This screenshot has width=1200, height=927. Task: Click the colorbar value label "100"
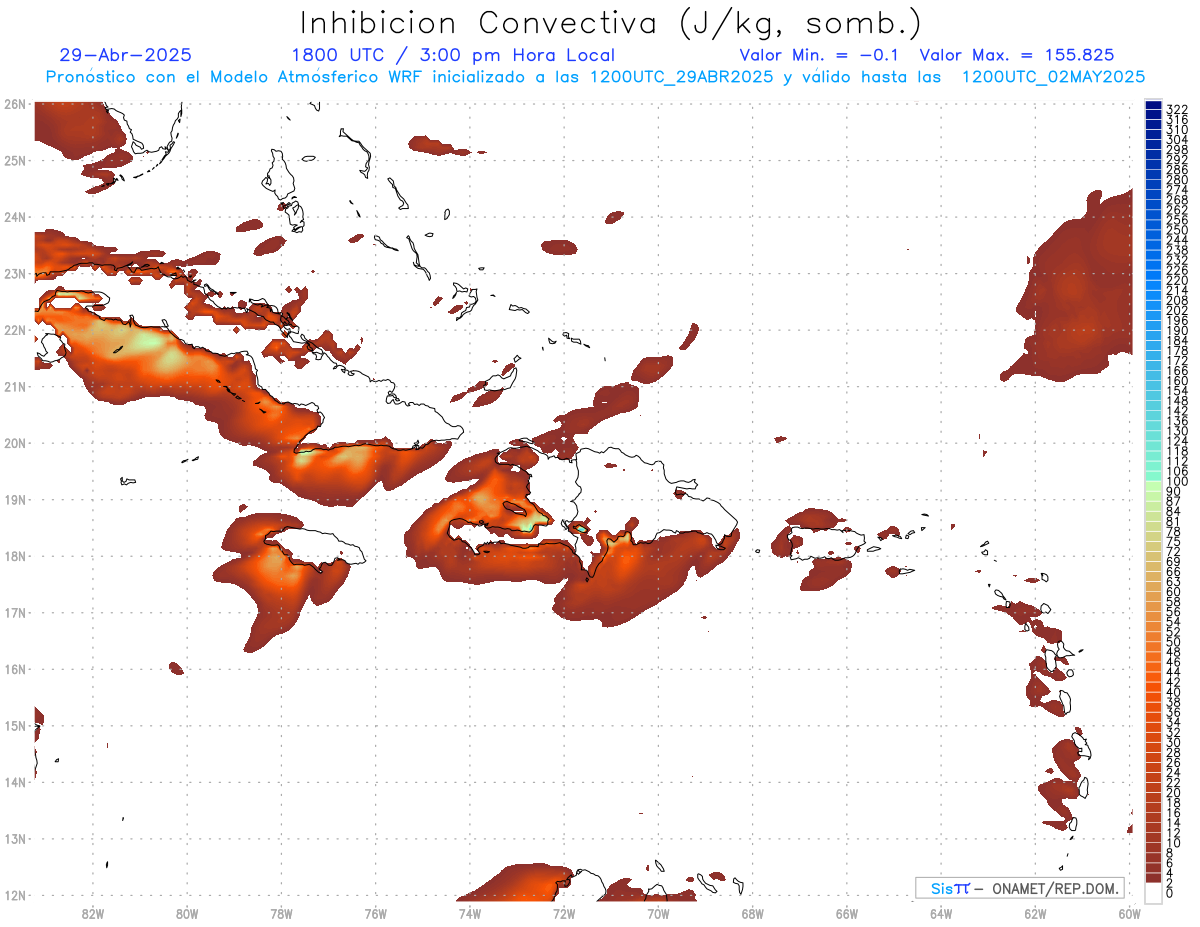pyautogui.click(x=1176, y=482)
